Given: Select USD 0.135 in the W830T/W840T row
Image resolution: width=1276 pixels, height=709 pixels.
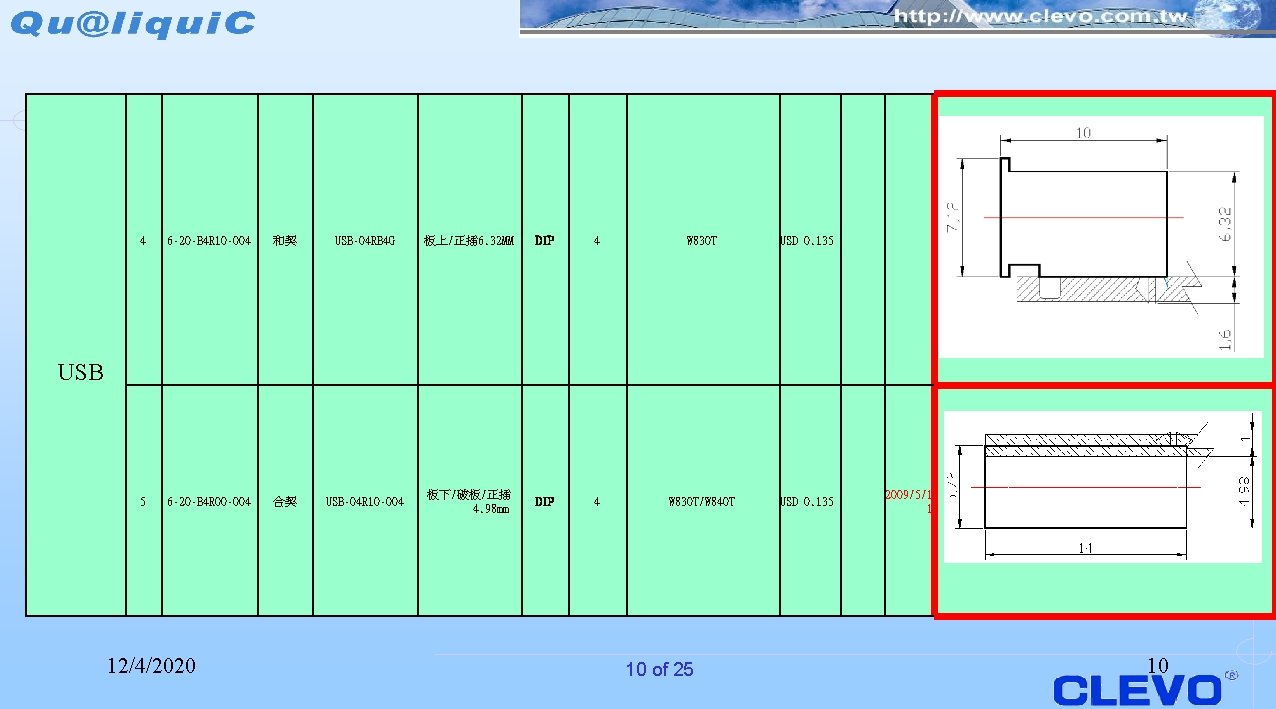Looking at the screenshot, I should [x=807, y=501].
